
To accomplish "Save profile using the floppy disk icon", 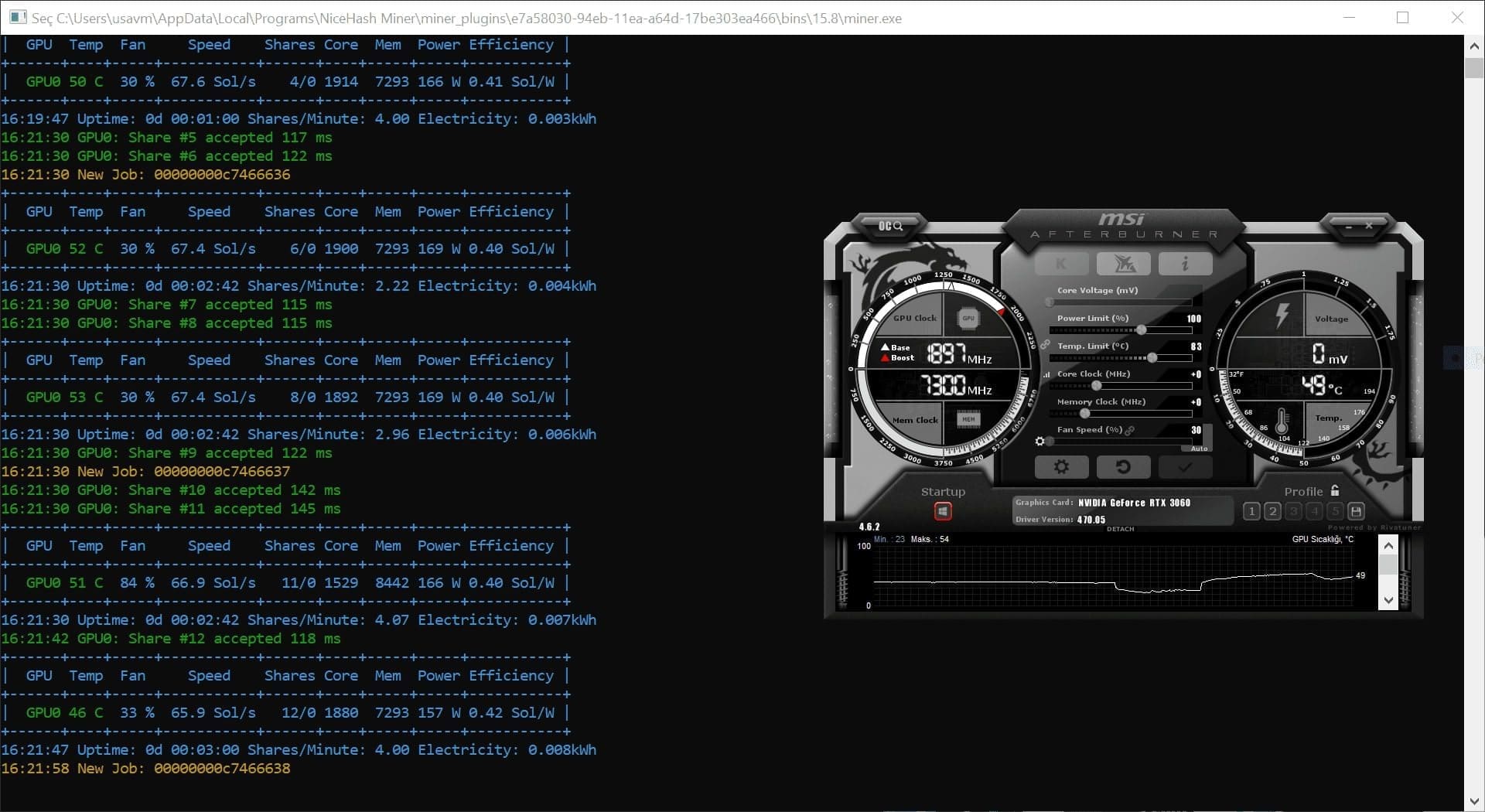I will click(1356, 511).
